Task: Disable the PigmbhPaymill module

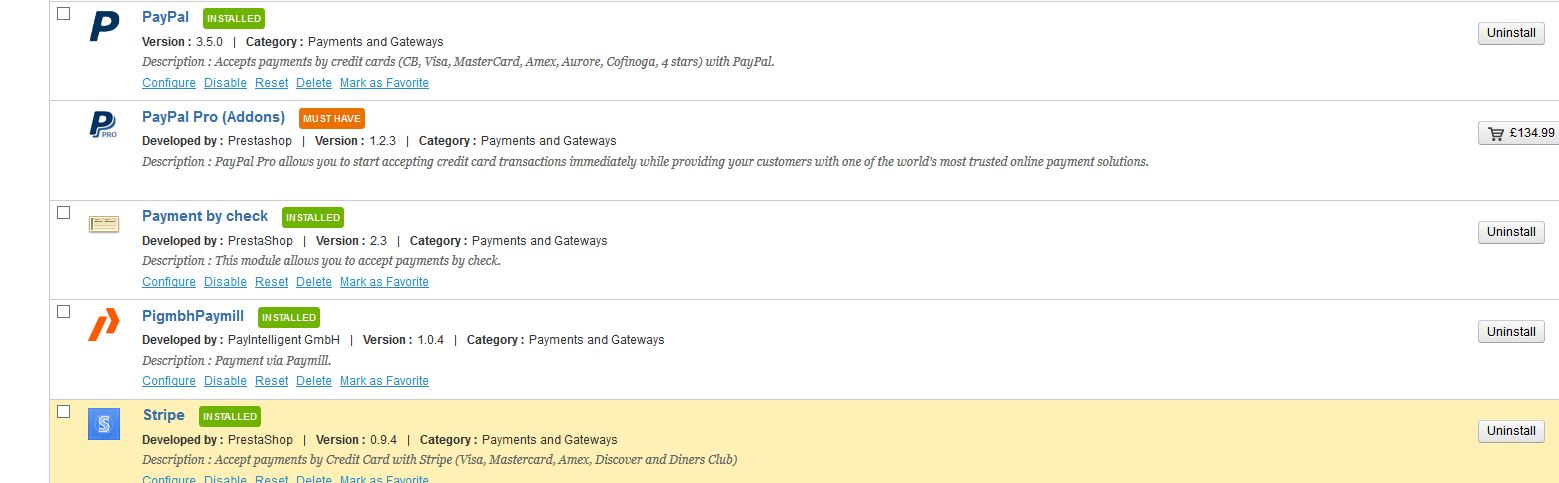Action: [225, 381]
